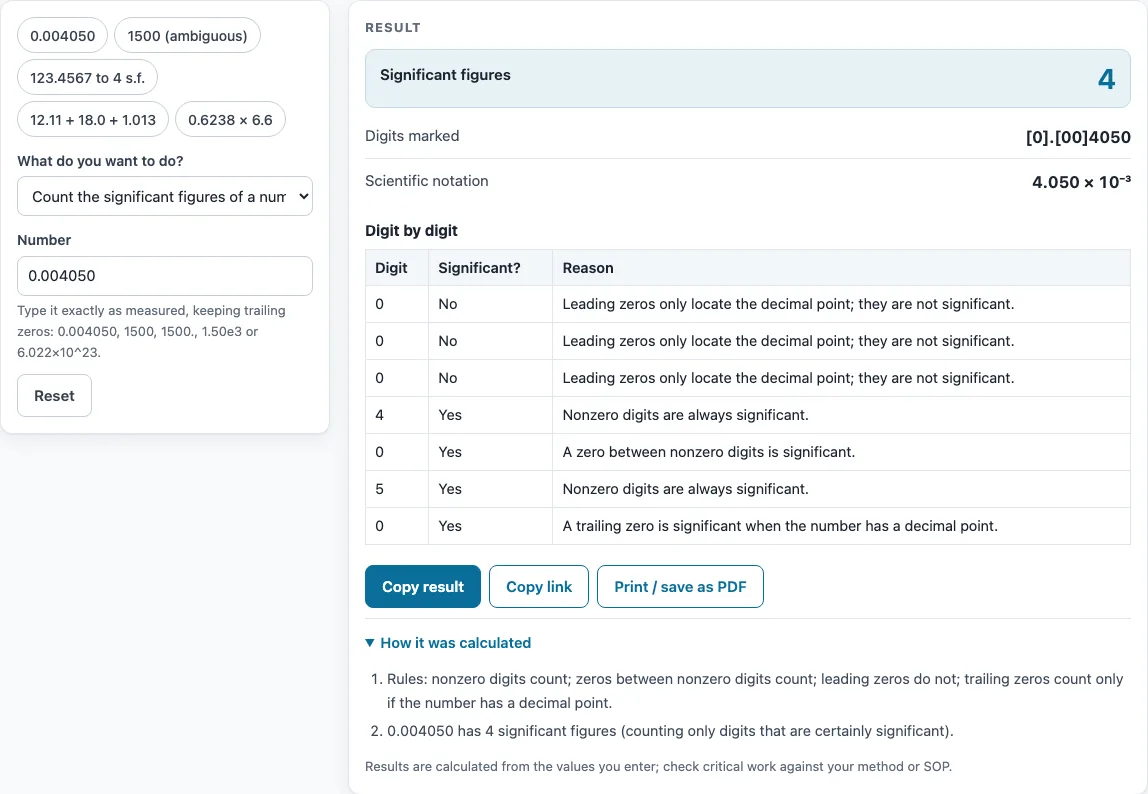Viewport: 1148px width, 794px height.
Task: Copy the result to clipboard
Action: pos(422,587)
